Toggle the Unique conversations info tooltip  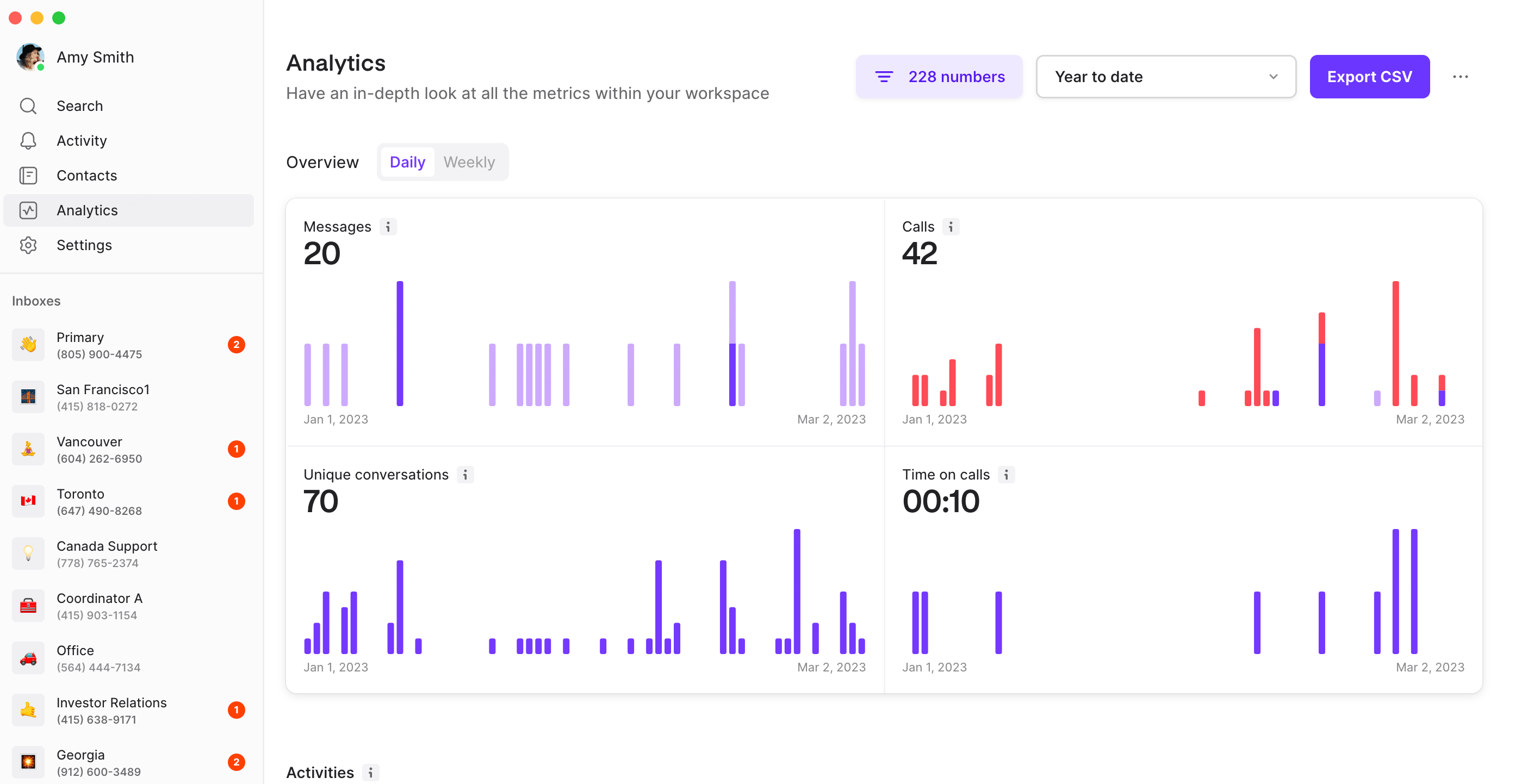465,474
